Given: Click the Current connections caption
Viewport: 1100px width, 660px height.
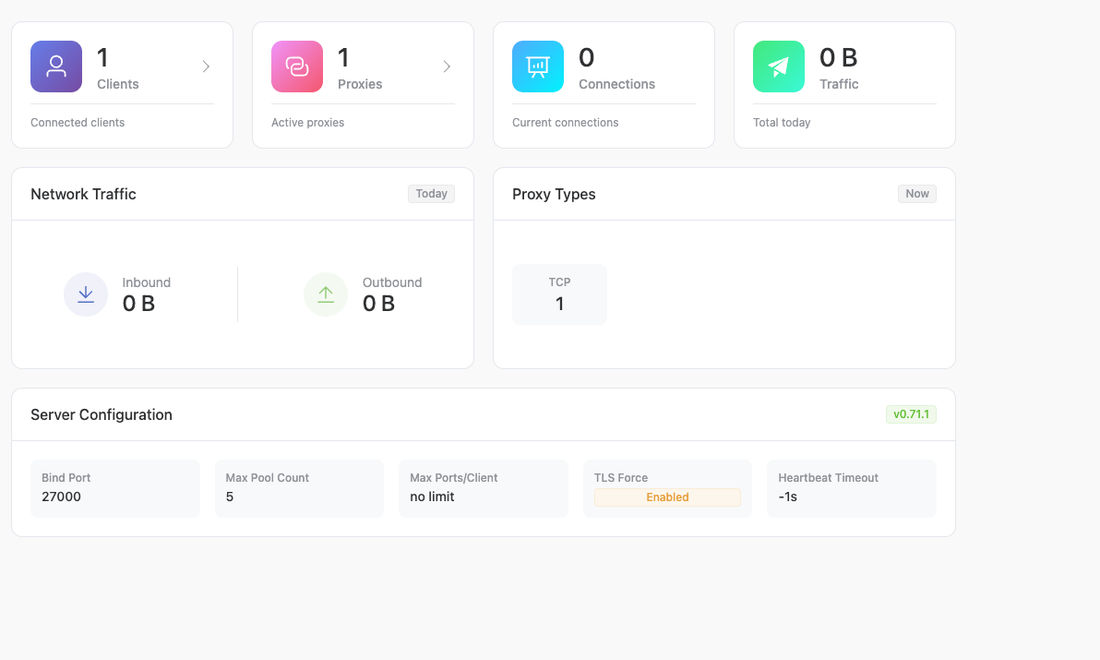Looking at the screenshot, I should pos(565,123).
